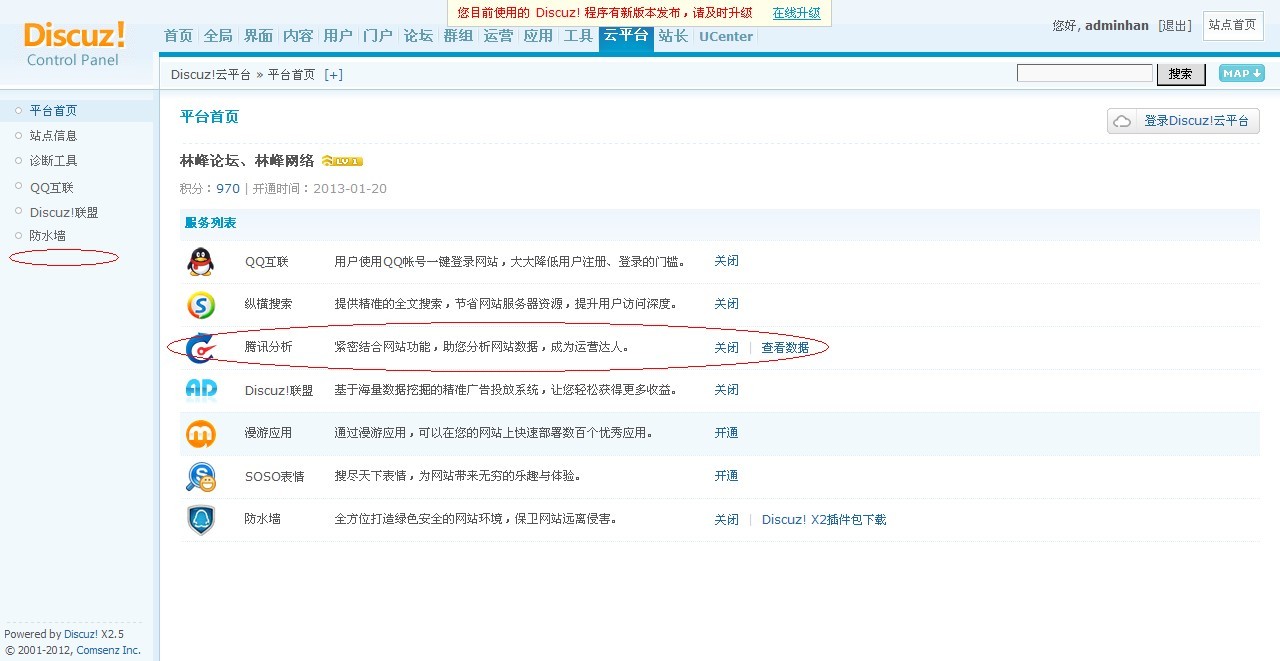This screenshot has height=661, width=1280.
Task: Open the 应用 top menu
Action: click(x=538, y=36)
